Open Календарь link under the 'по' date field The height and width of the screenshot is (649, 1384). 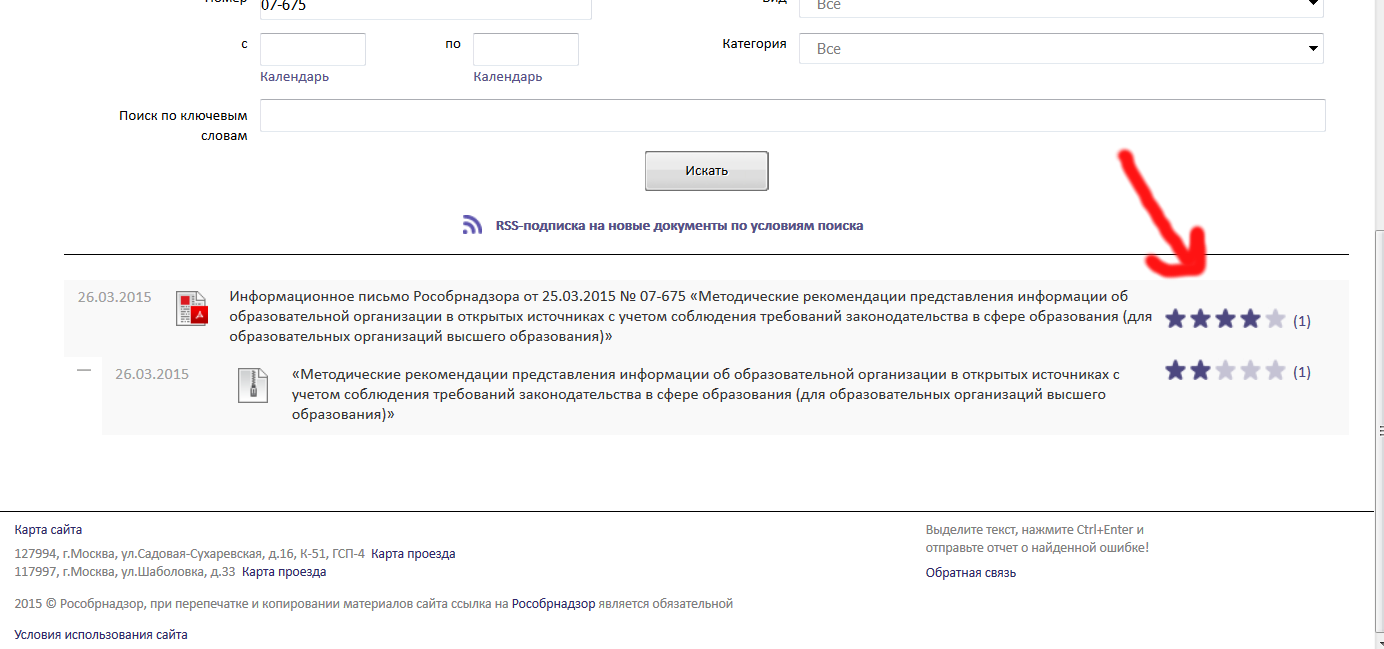point(507,77)
